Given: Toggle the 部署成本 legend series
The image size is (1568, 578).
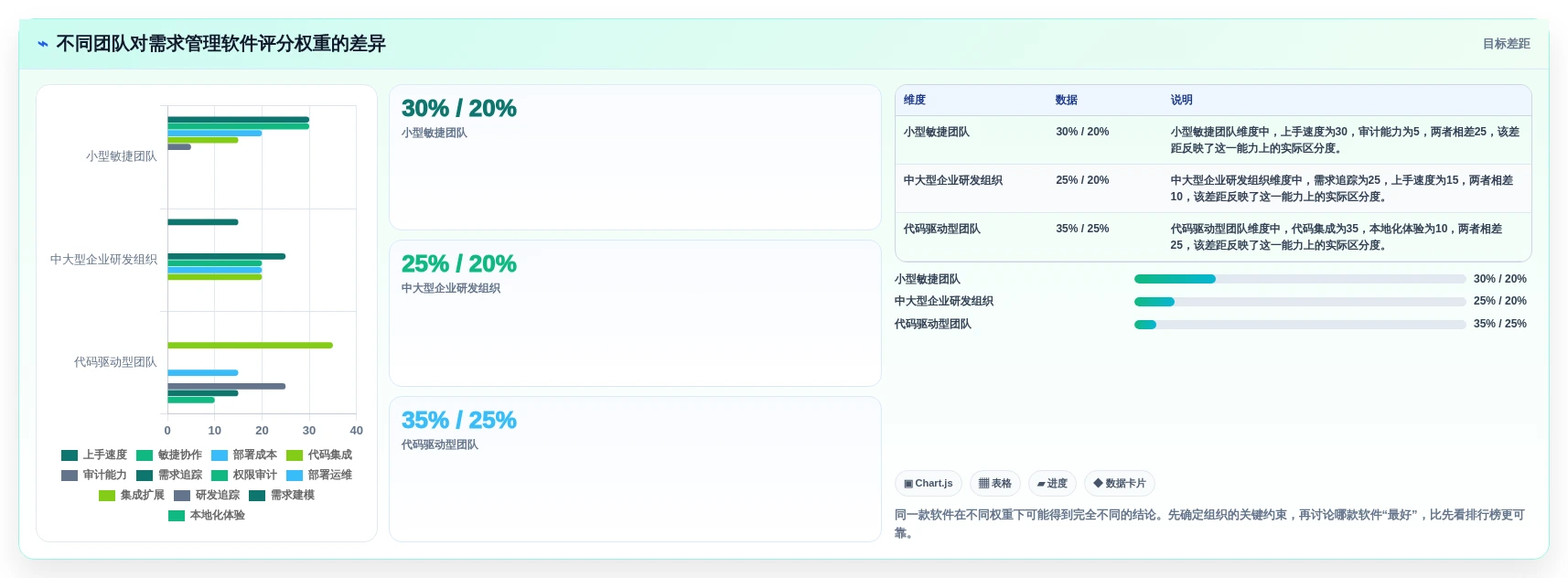Looking at the screenshot, I should (244, 455).
